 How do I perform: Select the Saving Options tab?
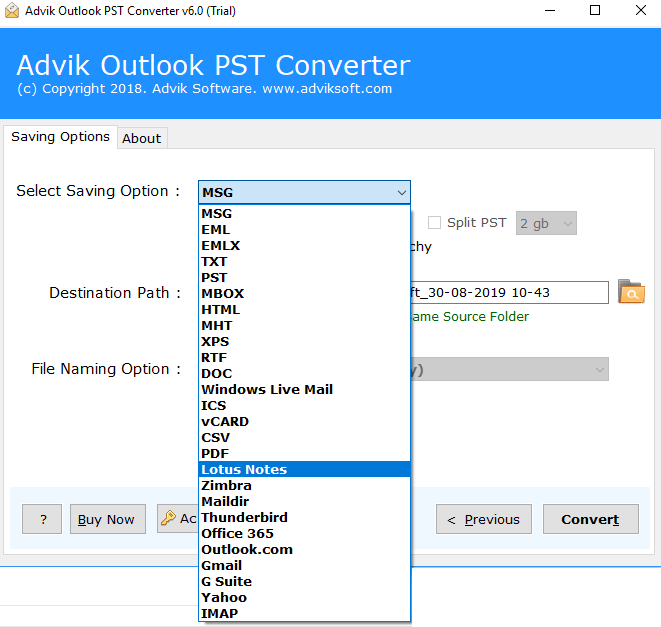point(60,137)
